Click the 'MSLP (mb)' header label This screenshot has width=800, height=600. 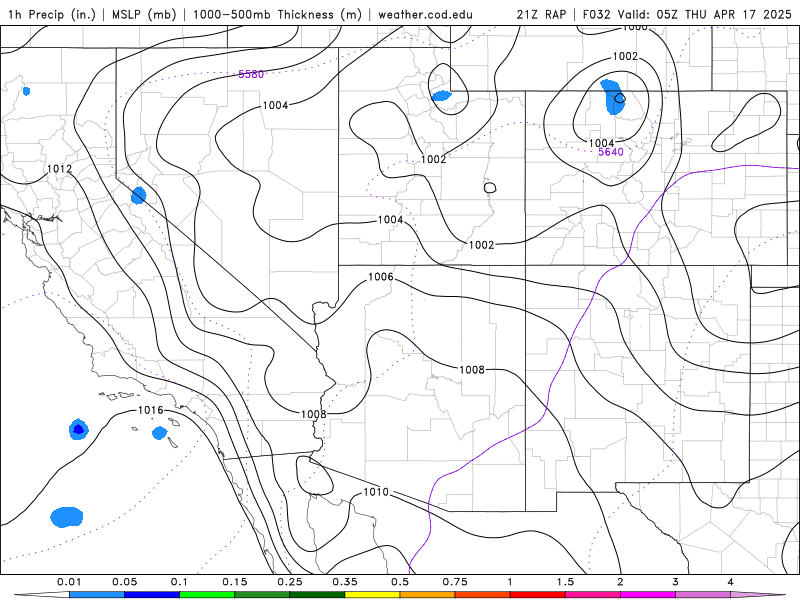point(144,14)
